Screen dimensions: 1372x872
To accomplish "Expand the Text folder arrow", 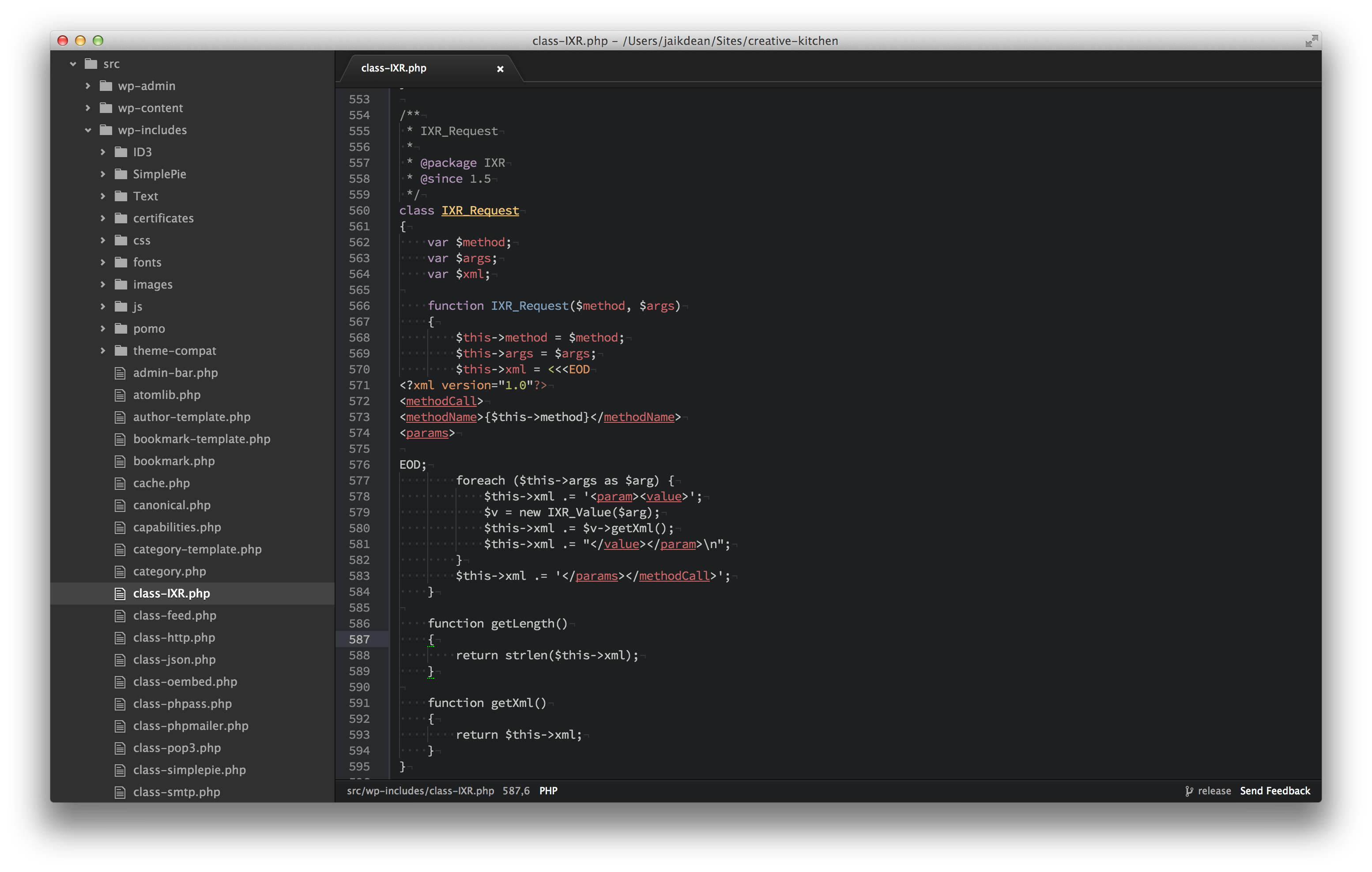I will click(102, 196).
